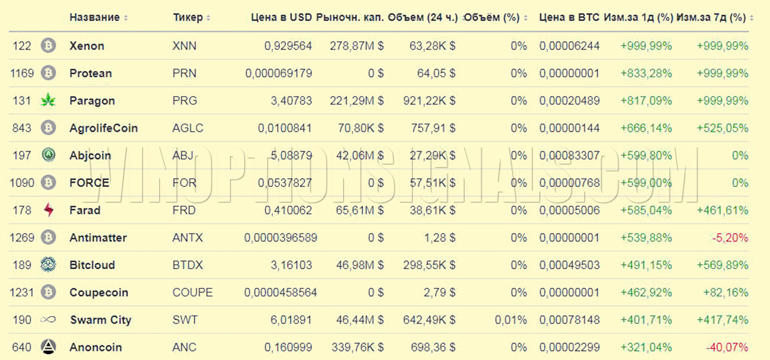This screenshot has width=770, height=360.
Task: Sort by Объем (24 ч.) column
Action: pyautogui.click(x=423, y=18)
